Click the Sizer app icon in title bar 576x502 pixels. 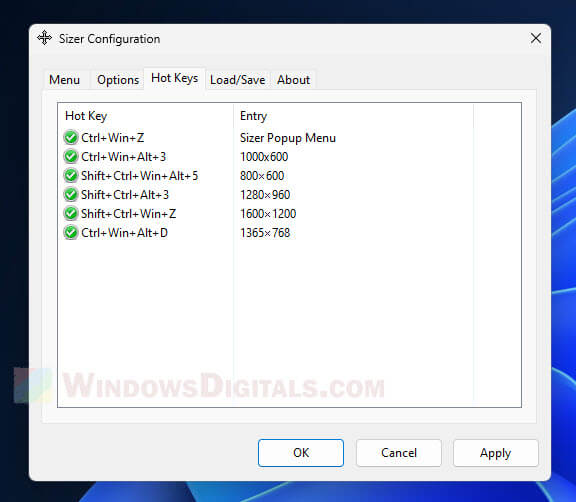click(x=44, y=38)
